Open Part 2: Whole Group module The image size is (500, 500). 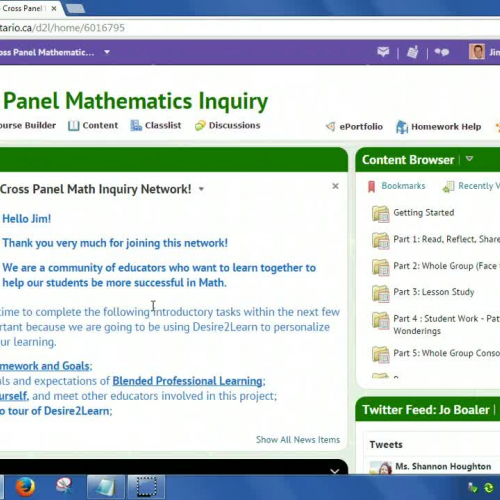pyautogui.click(x=447, y=266)
